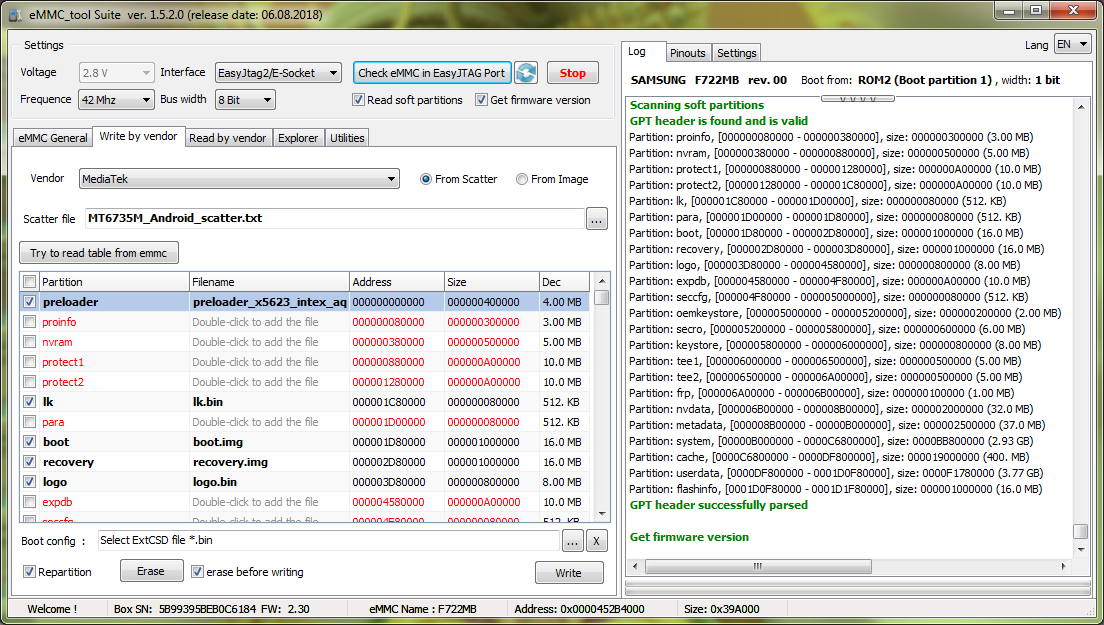The image size is (1104, 625).
Task: Click the Write button
Action: [569, 573]
